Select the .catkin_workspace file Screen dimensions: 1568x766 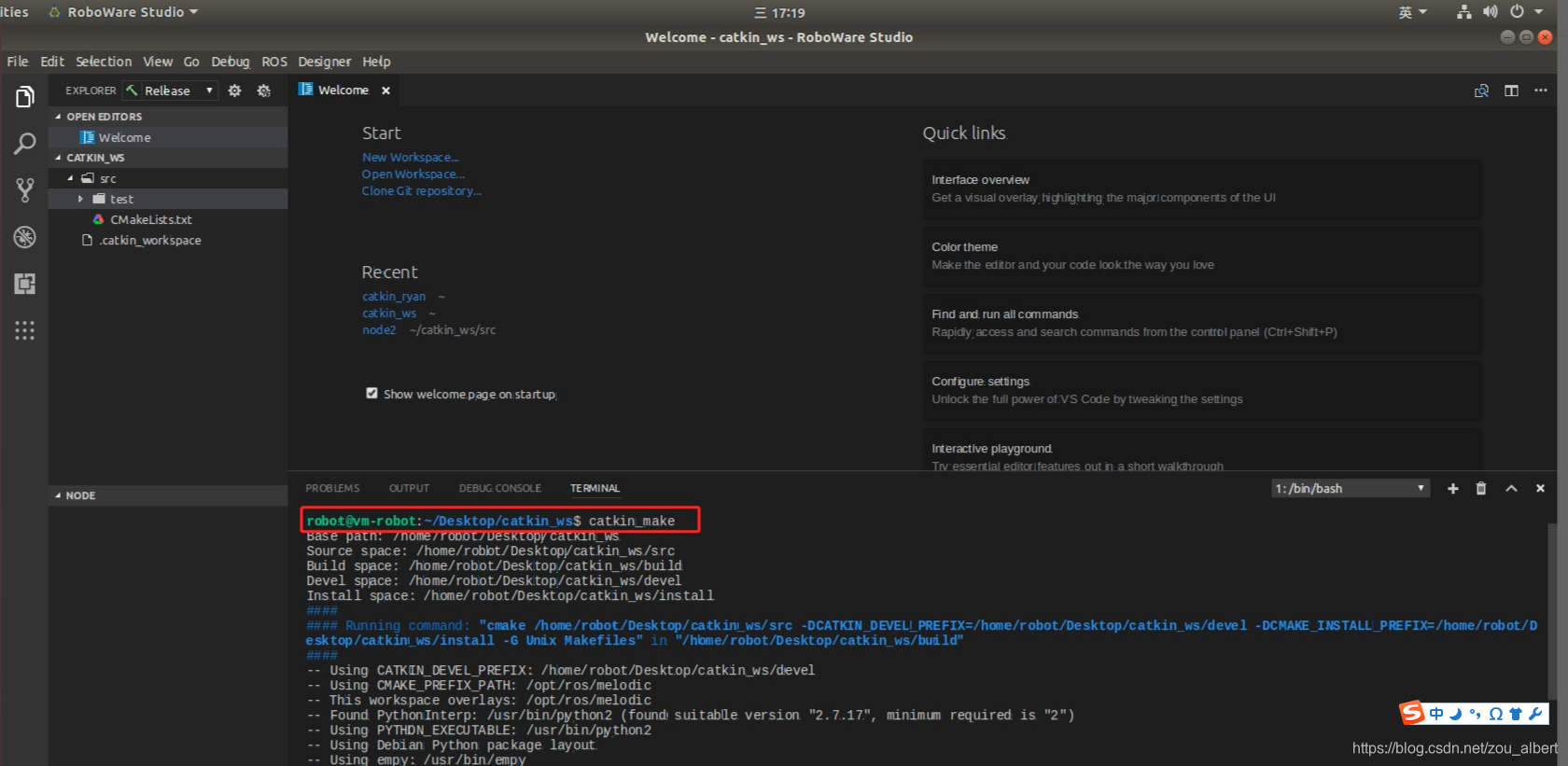tap(168, 240)
